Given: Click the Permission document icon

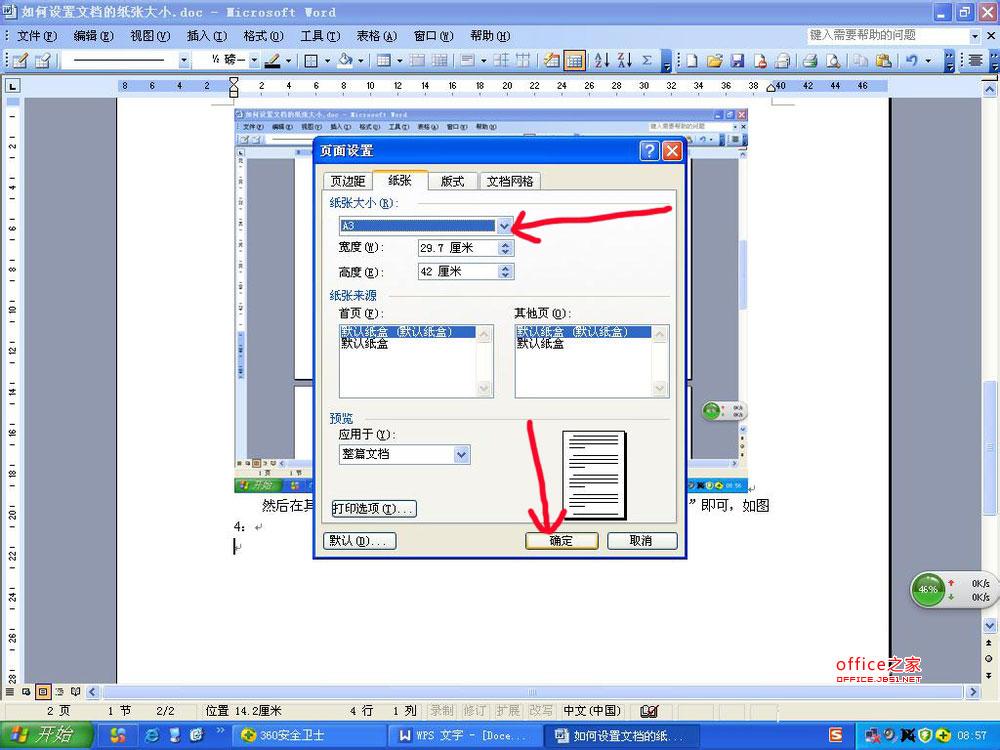Looking at the screenshot, I should [x=760, y=61].
